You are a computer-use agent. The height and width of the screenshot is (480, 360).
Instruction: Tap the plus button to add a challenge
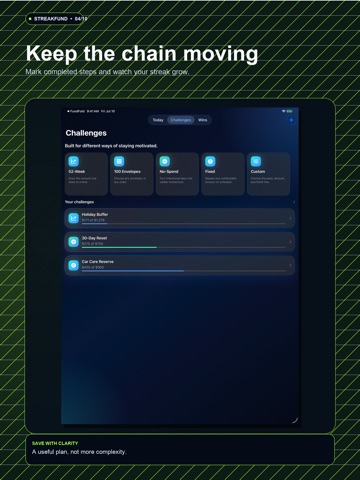(291, 120)
